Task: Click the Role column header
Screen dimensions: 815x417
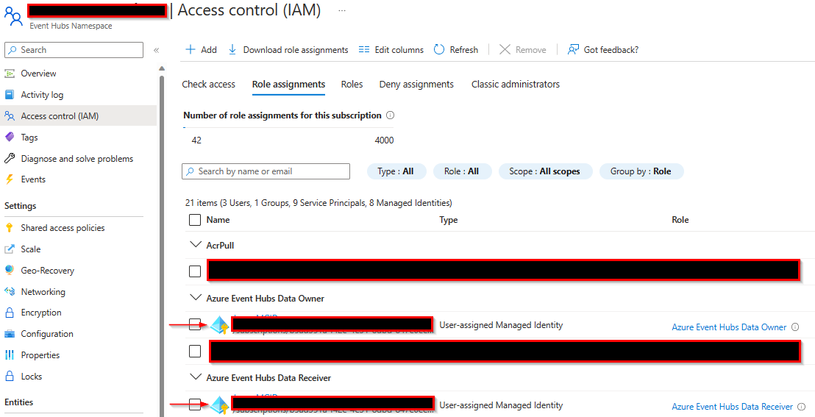Action: tap(680, 220)
